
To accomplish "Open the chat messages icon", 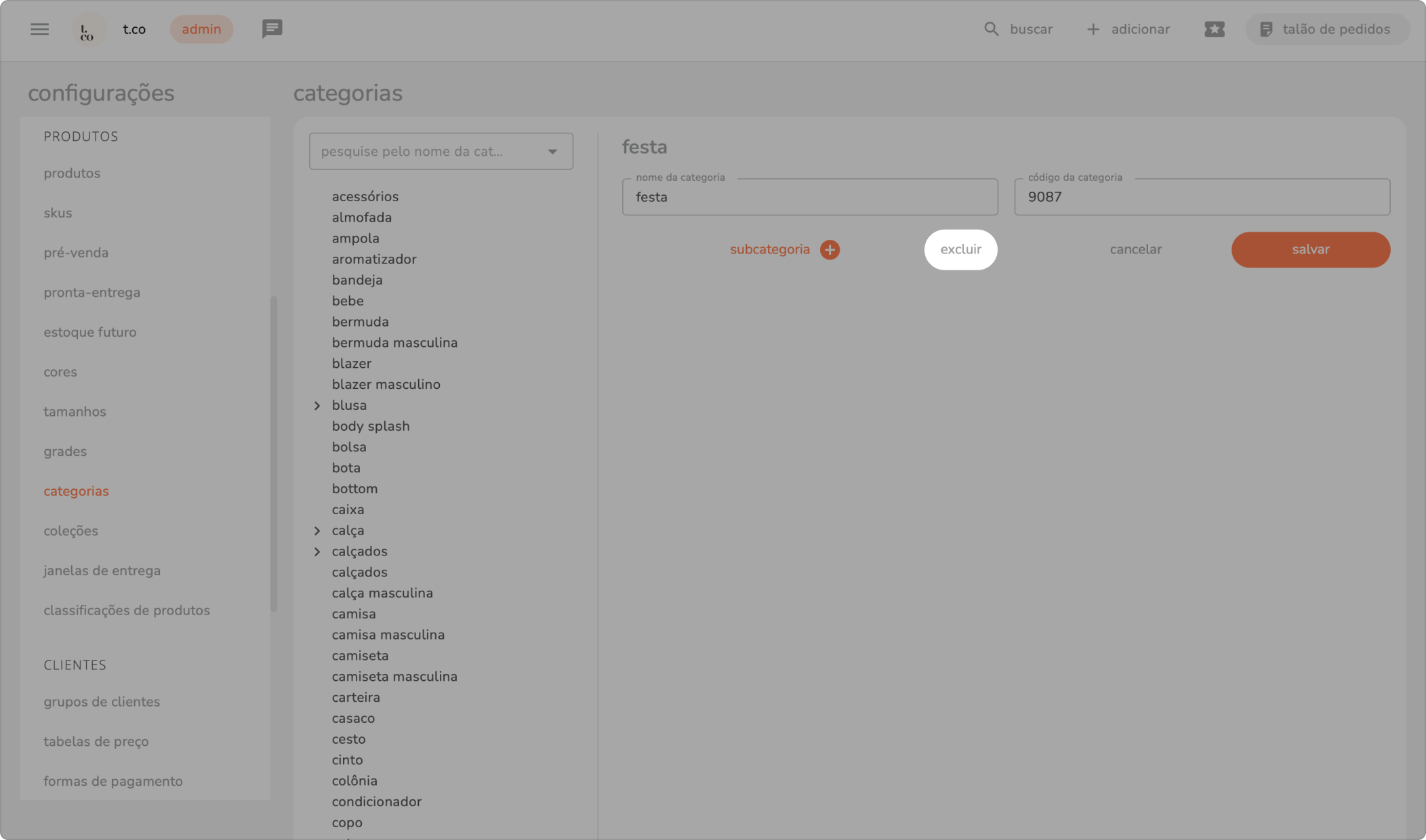I will point(272,28).
